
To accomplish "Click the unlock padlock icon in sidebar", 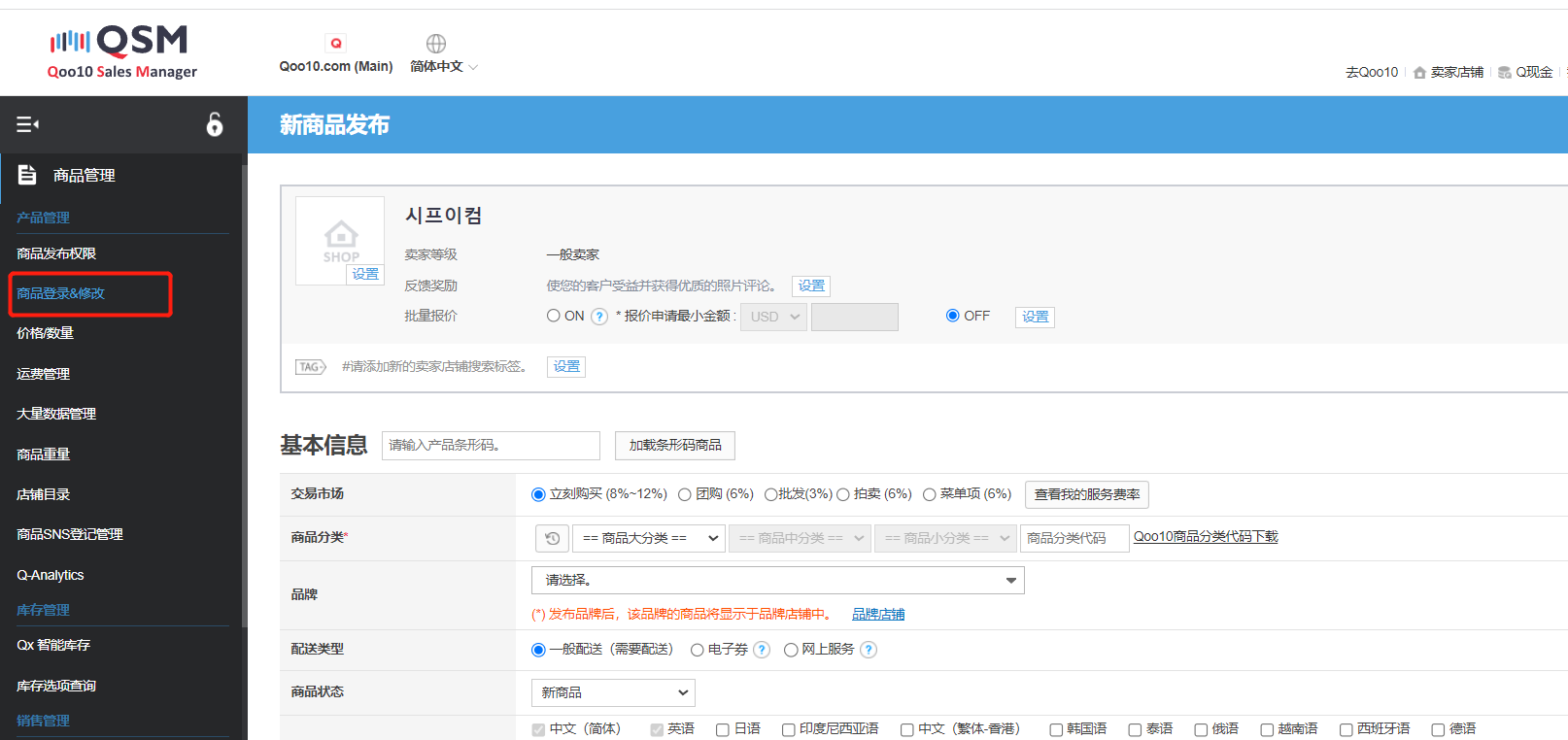I will (x=215, y=124).
